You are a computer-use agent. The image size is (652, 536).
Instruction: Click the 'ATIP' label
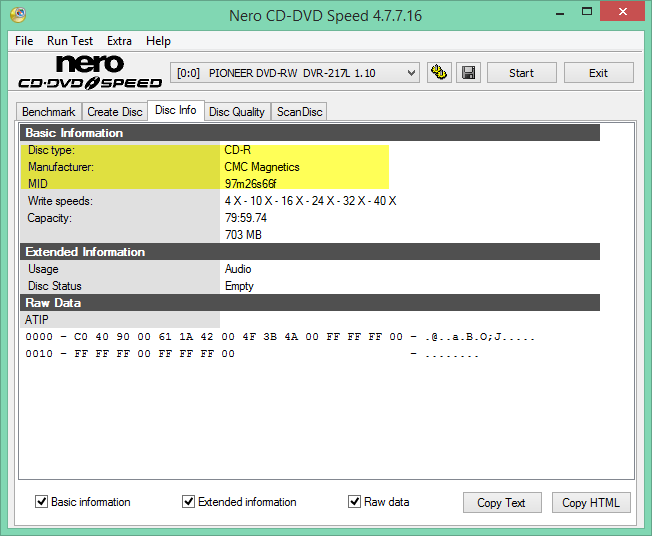(37, 320)
